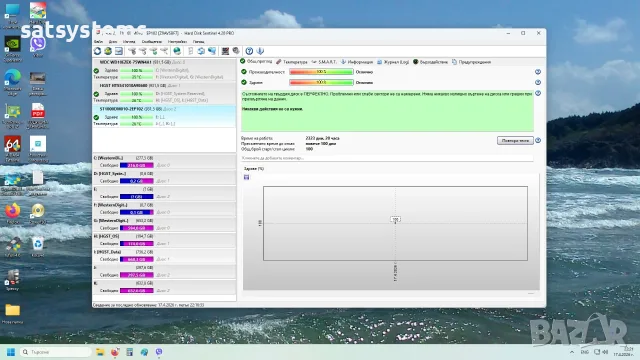
Task: Click the teal globe toolbar icon
Action: coord(177,51)
